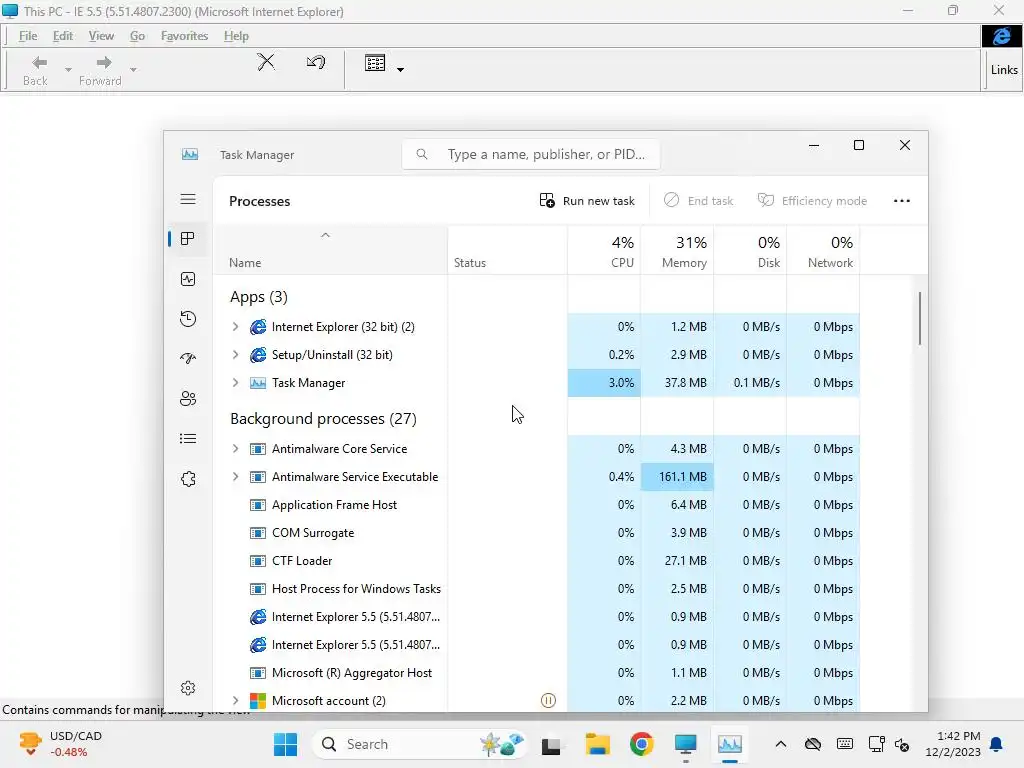Screen dimensions: 1024x768
Task: Expand Microsoft account (2) entry
Action: pos(235,701)
